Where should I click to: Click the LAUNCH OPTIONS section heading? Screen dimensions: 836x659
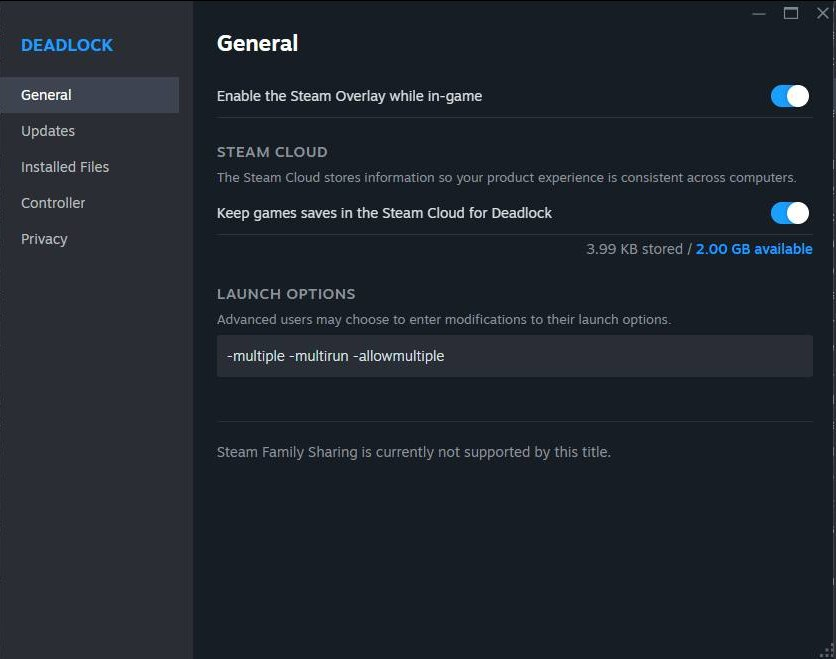pyautogui.click(x=286, y=294)
